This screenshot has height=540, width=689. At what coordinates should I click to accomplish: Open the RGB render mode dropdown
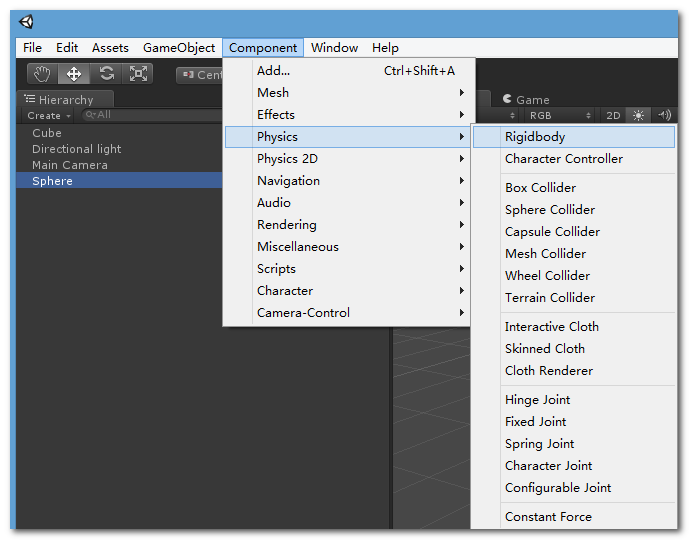pos(559,116)
